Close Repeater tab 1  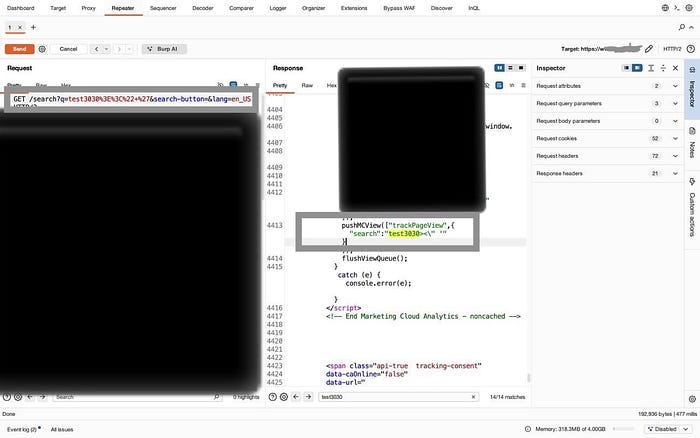click(20, 27)
